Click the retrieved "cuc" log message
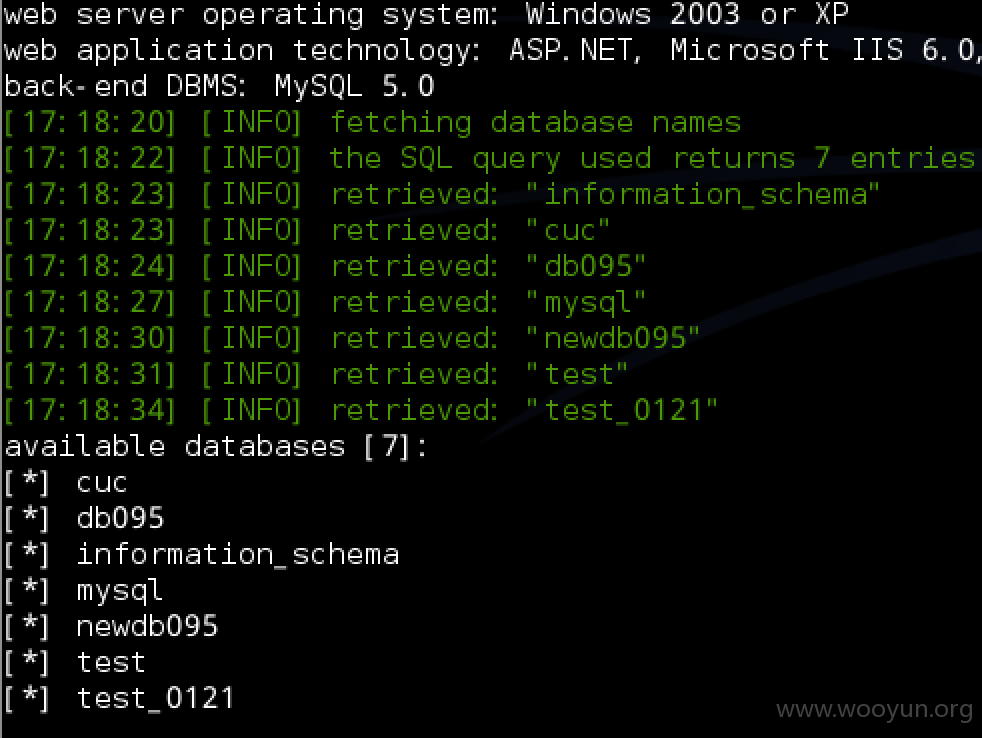982x738 pixels. coord(307,230)
